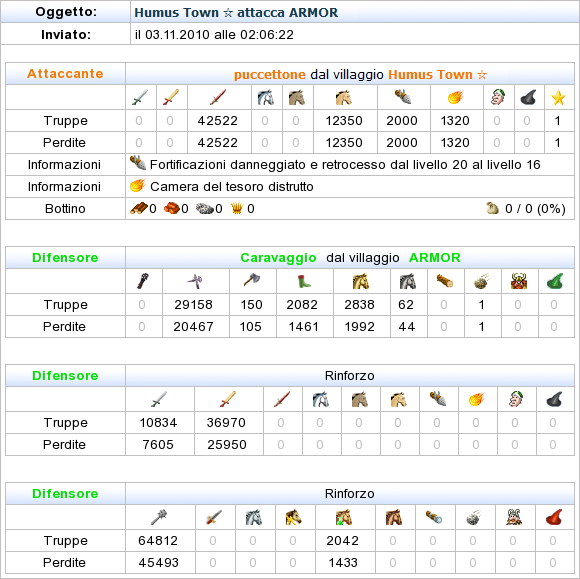Screen dimensions: 580x579
Task: Click the Axeman icon above 150
Action: point(252,280)
